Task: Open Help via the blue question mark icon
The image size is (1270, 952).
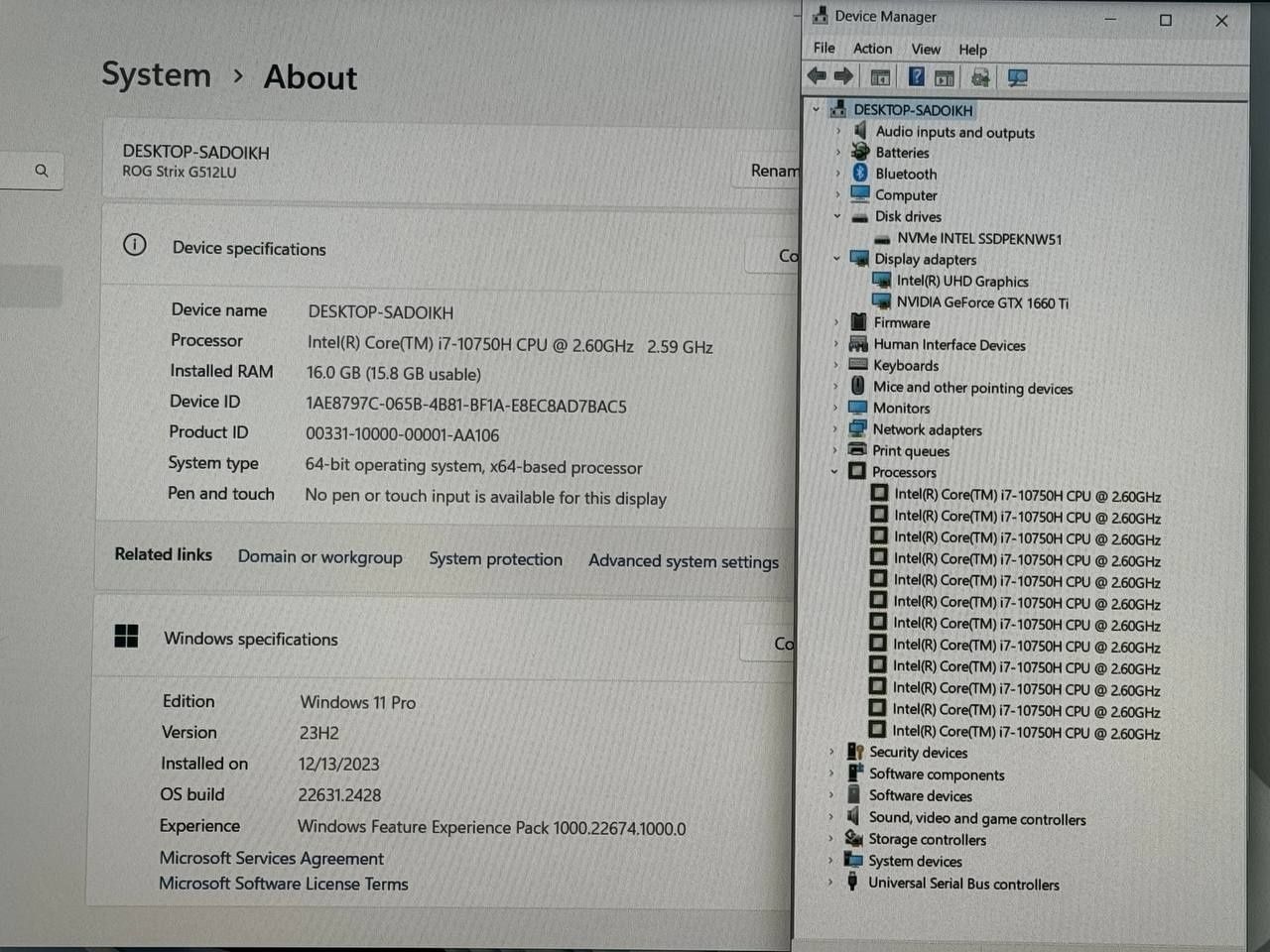Action: (x=917, y=76)
